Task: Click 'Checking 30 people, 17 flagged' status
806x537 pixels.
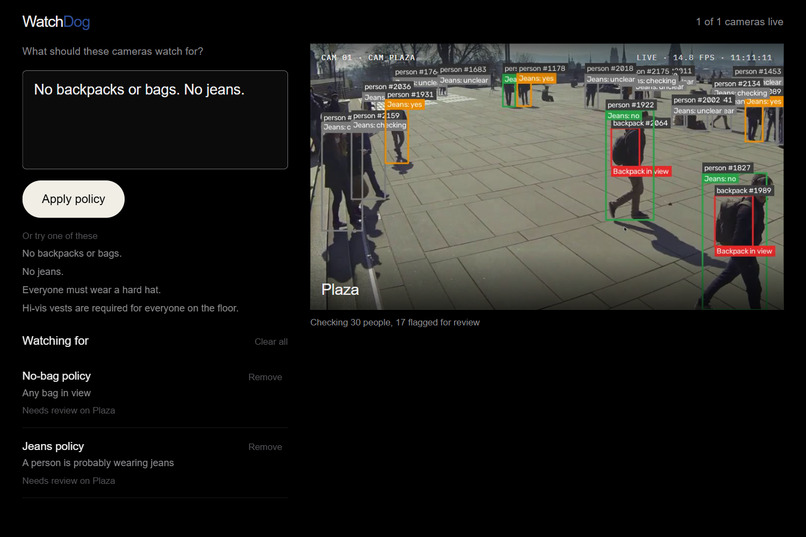Action: point(395,323)
